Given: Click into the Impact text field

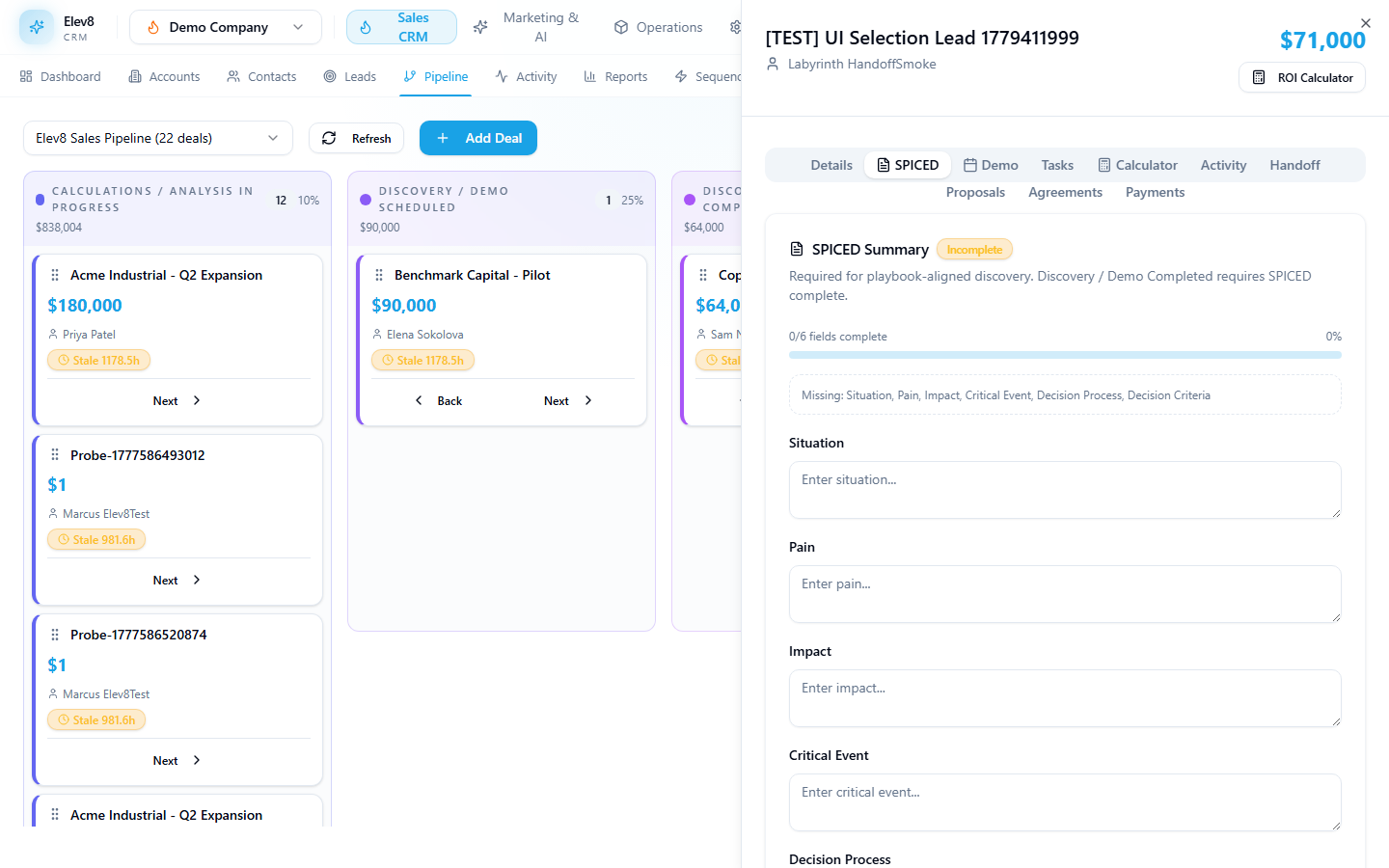Looking at the screenshot, I should coord(1065,698).
